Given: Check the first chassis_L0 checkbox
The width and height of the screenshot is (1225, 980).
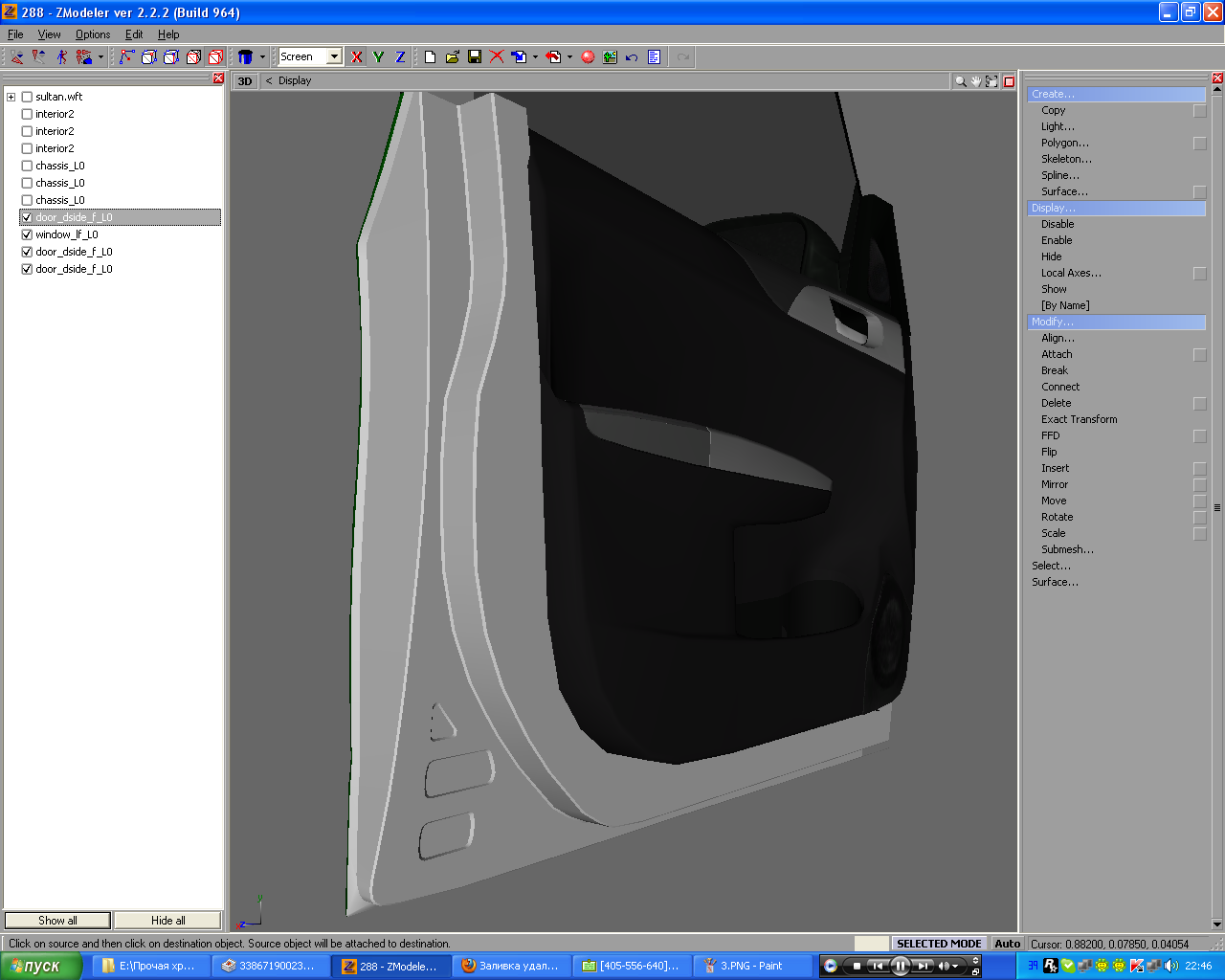Looking at the screenshot, I should tap(27, 166).
